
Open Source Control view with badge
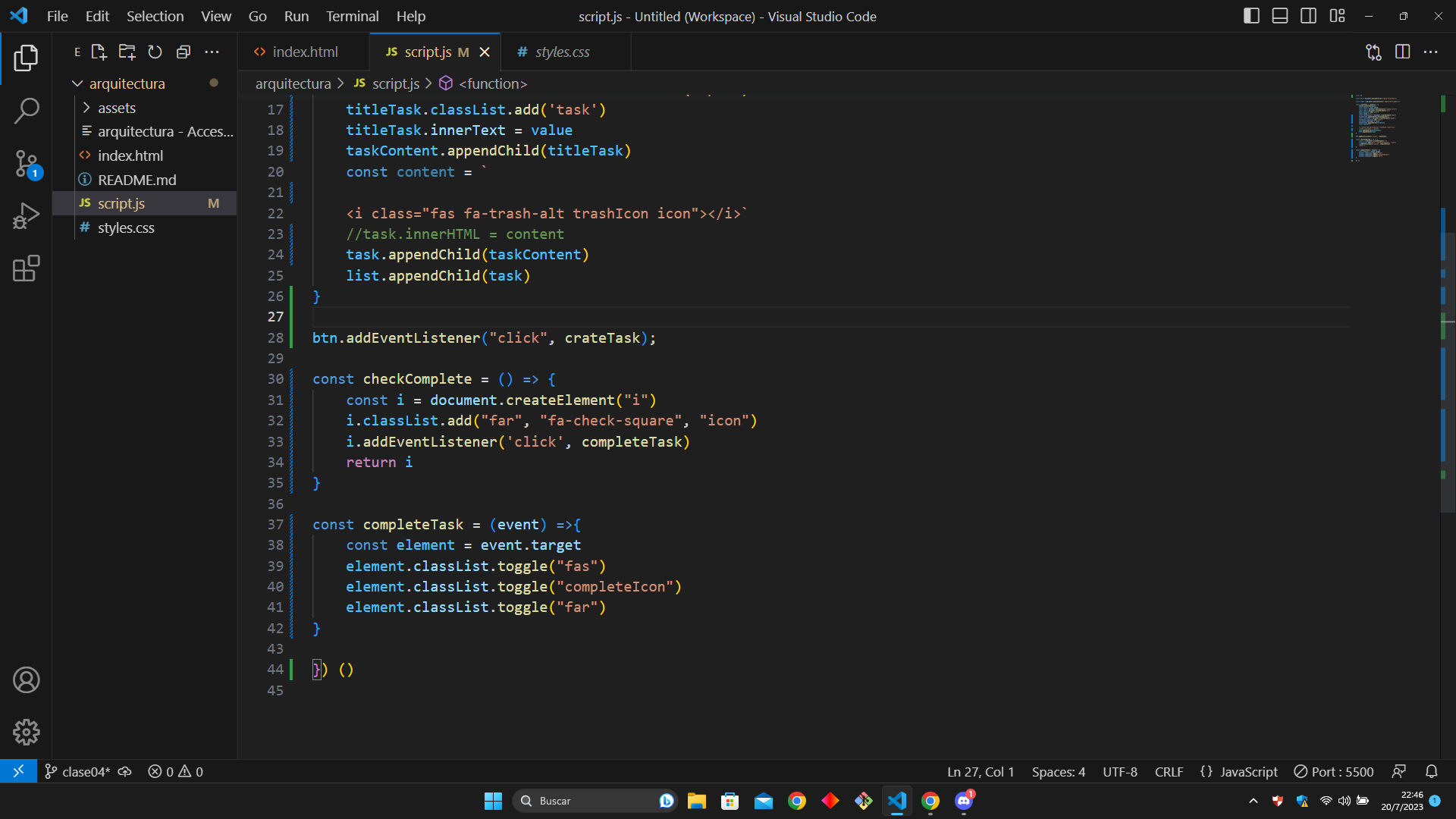26,164
